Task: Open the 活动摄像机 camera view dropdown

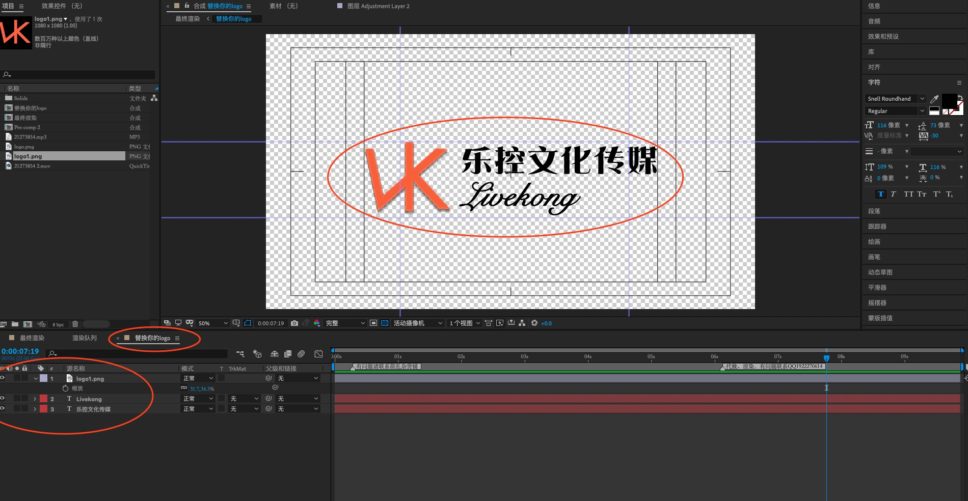Action: pos(417,323)
